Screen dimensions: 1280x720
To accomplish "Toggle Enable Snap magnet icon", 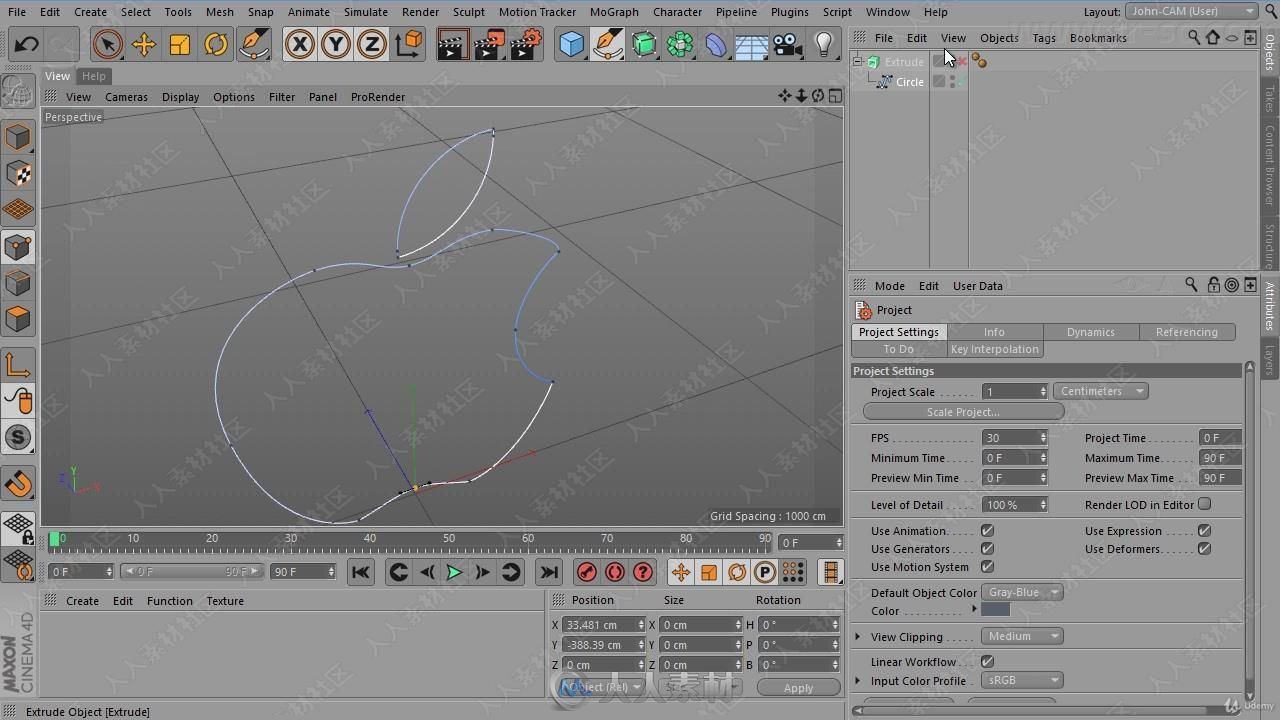I will tap(18, 483).
